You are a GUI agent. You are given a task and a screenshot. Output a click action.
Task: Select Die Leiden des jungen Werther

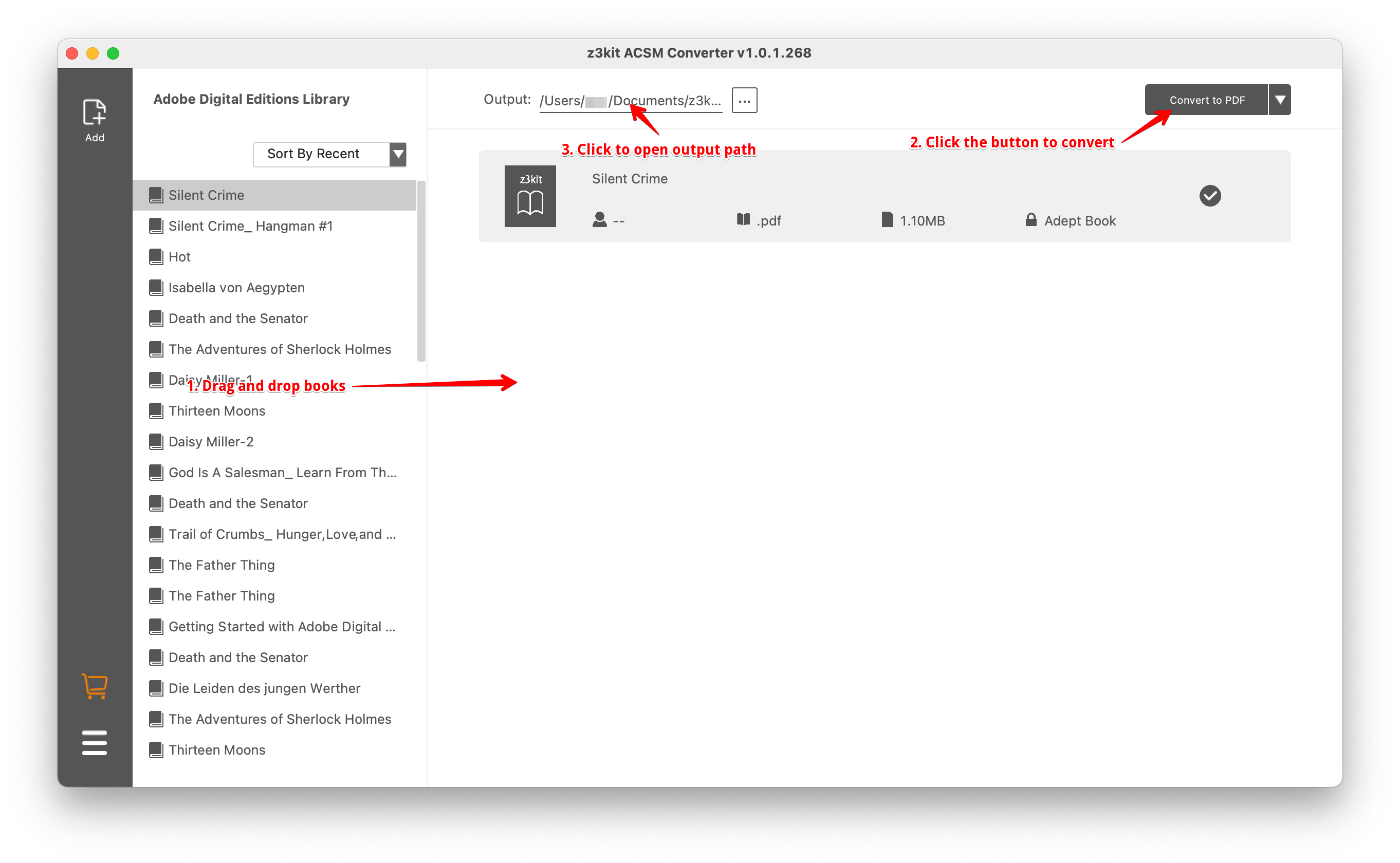[x=264, y=688]
